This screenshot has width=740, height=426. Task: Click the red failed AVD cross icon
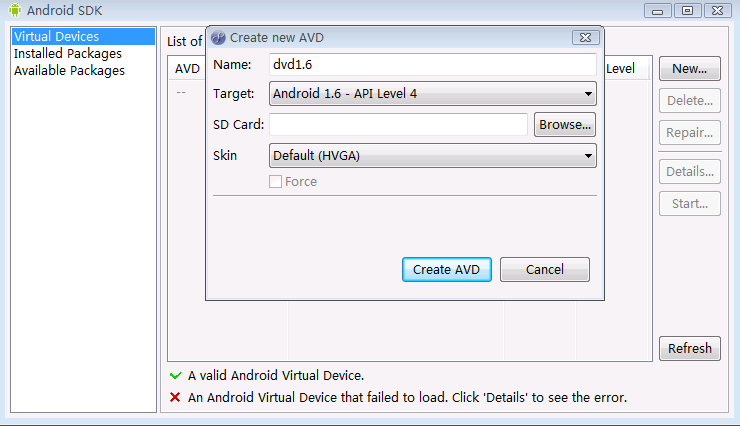[176, 397]
